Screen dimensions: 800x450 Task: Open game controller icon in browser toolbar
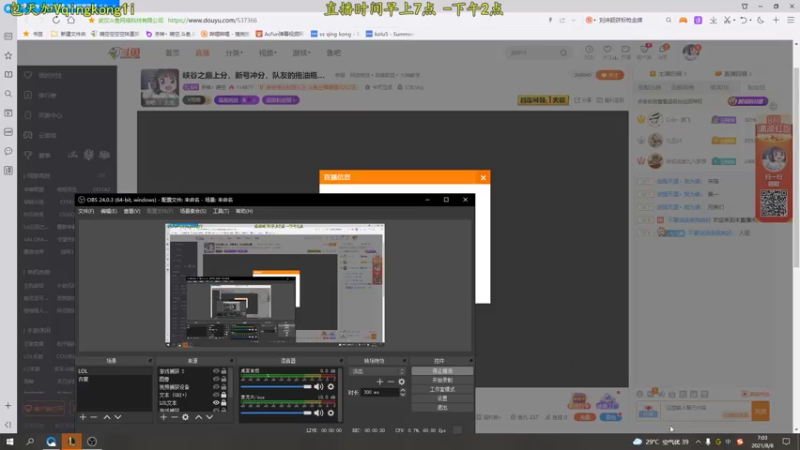pyautogui.click(x=683, y=20)
